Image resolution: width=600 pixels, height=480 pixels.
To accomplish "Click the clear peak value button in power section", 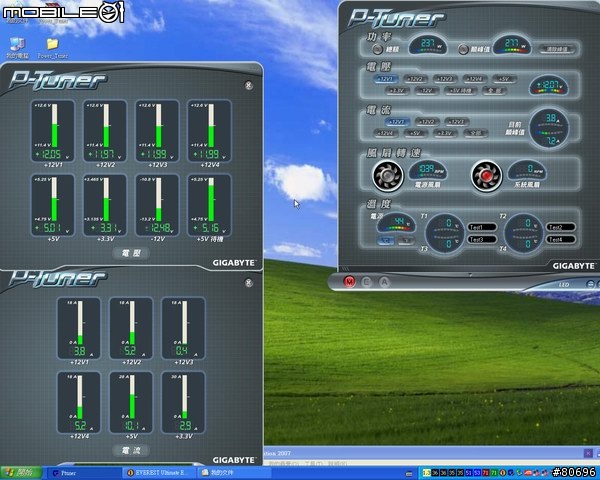I will pos(557,49).
